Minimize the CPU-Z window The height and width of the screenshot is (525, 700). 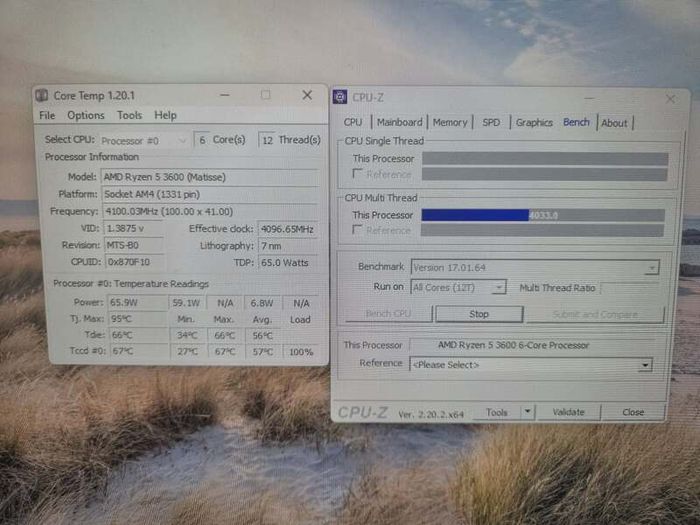tap(589, 98)
